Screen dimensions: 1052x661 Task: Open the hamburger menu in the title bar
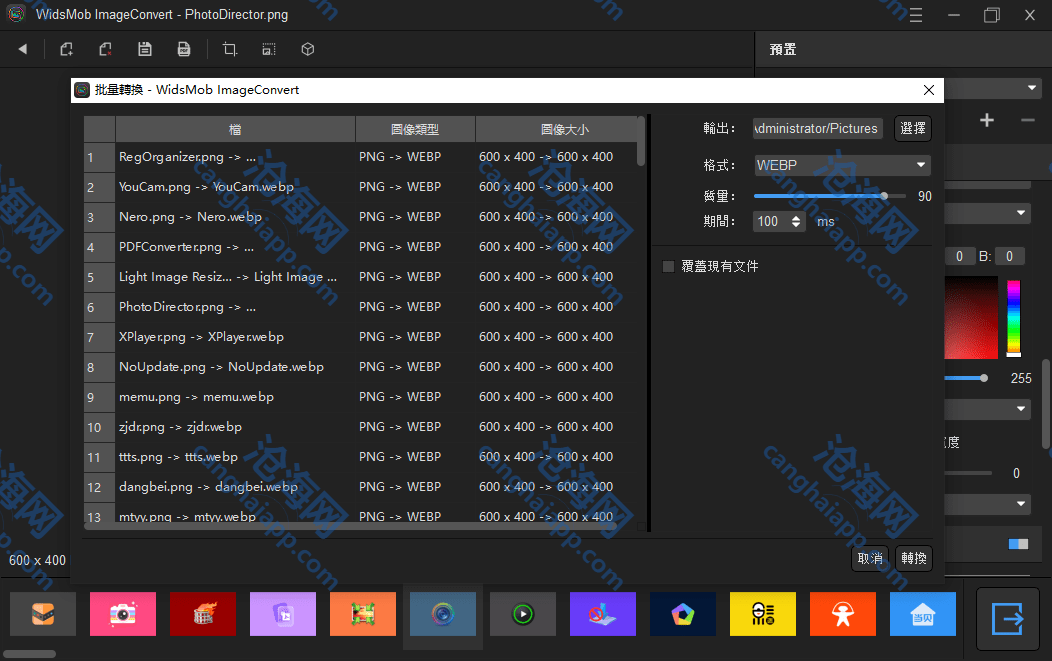pos(916,15)
